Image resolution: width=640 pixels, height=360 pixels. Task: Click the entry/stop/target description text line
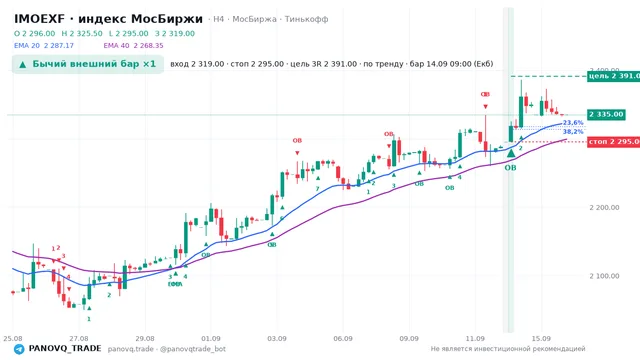point(331,64)
